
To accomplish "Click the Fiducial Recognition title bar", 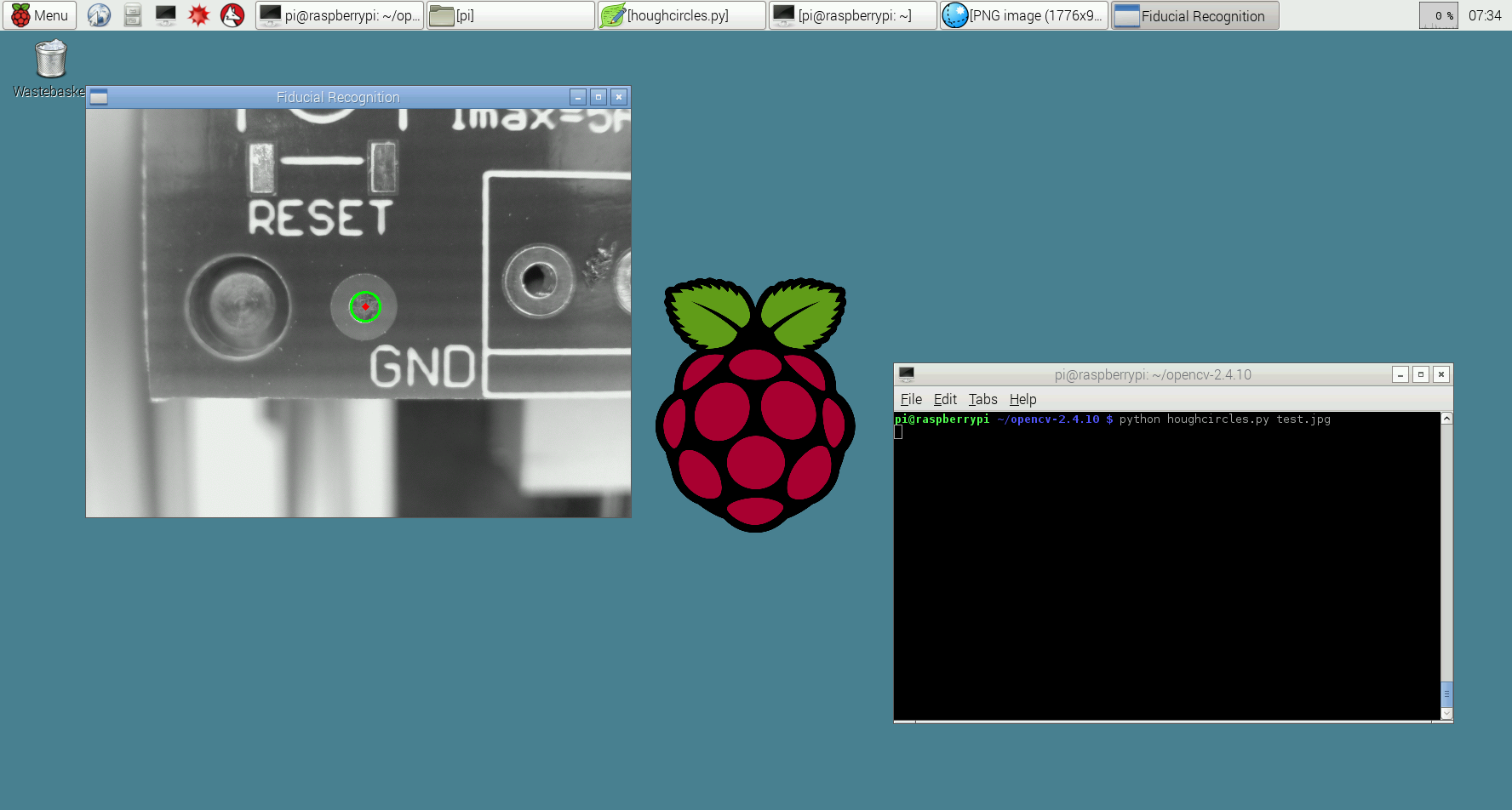I will click(x=338, y=97).
